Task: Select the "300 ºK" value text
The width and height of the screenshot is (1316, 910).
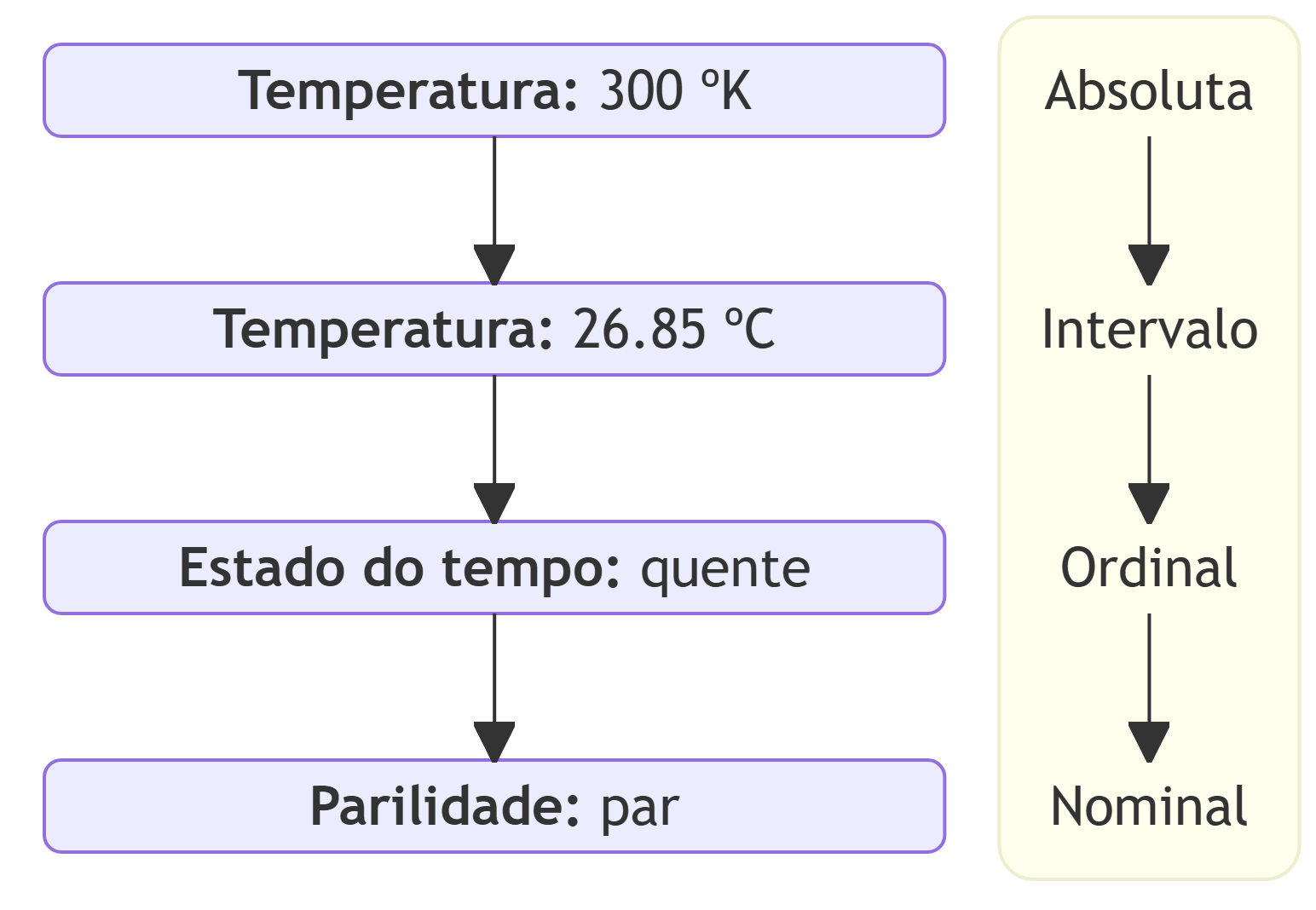Action: coord(675,90)
